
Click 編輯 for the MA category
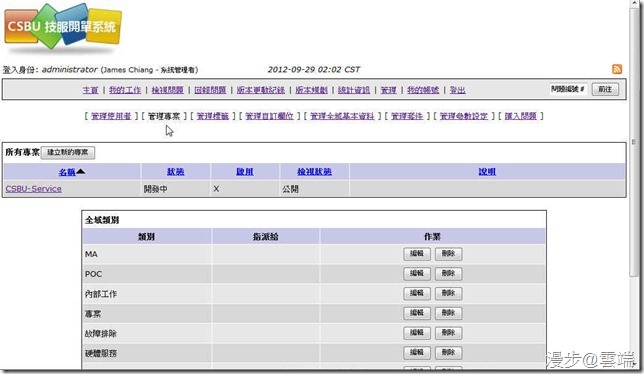click(417, 254)
